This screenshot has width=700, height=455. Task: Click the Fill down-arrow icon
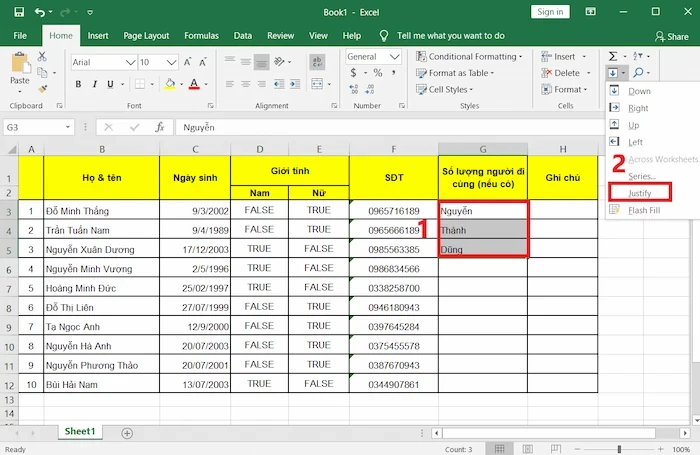613,72
